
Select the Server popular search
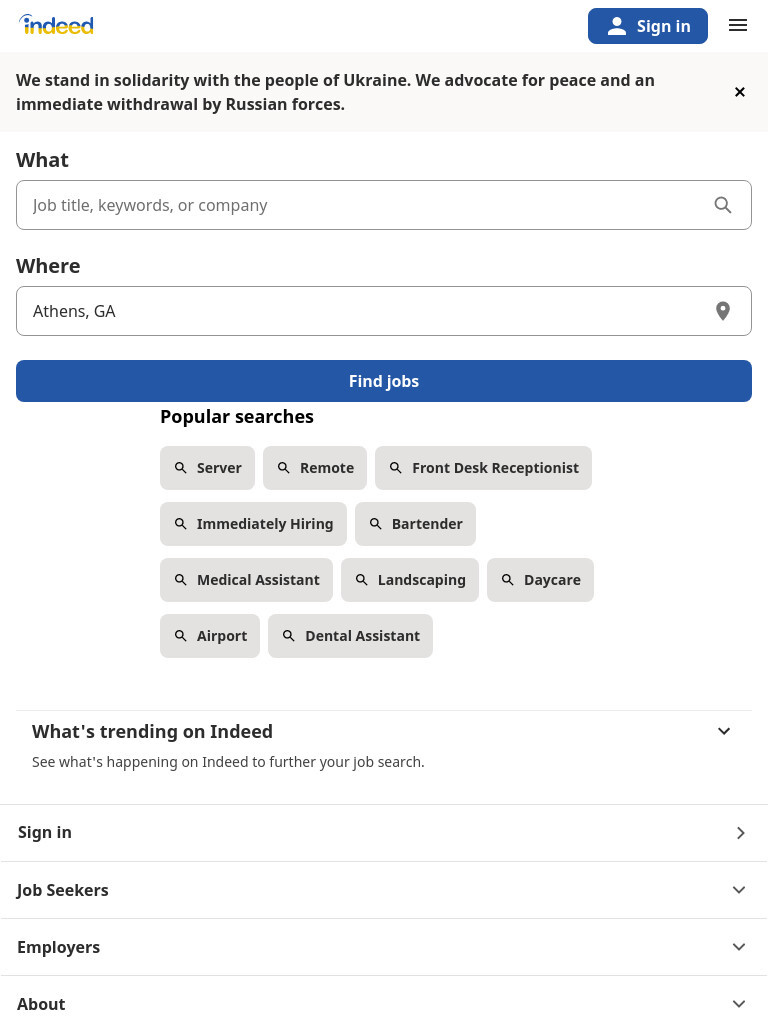(207, 468)
